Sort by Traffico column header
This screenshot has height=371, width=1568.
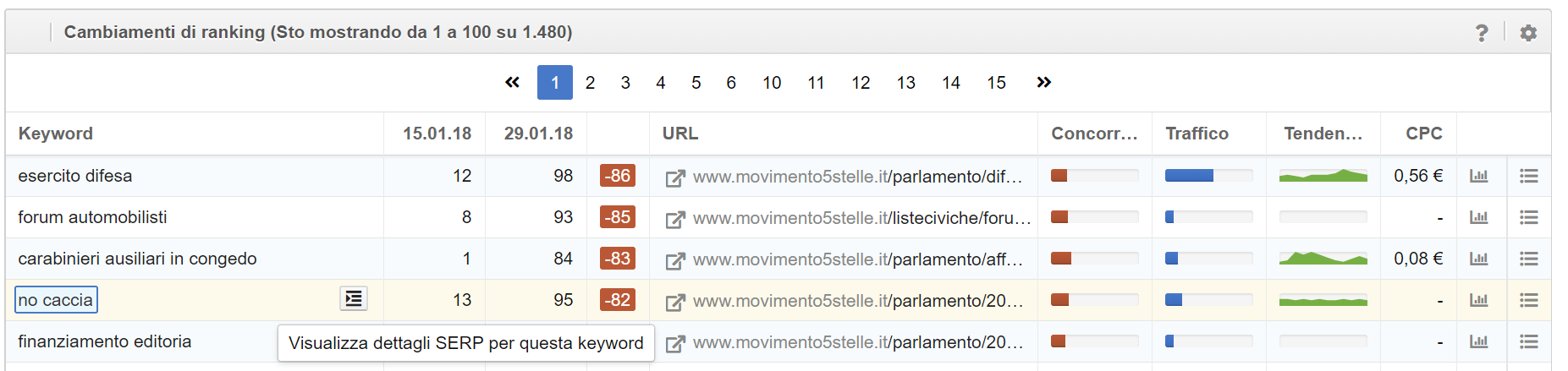(x=1197, y=134)
